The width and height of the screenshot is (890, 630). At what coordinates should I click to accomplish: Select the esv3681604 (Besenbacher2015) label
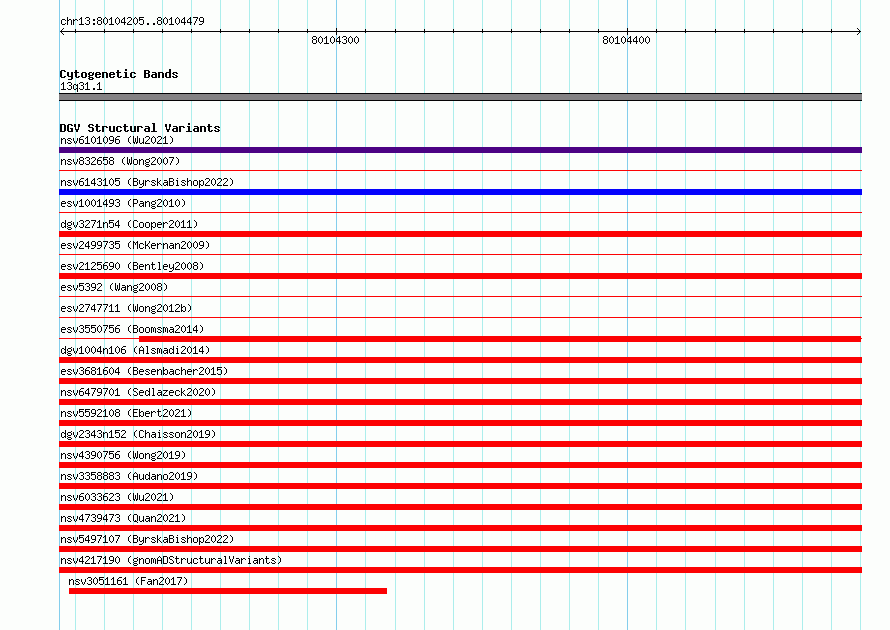point(144,371)
